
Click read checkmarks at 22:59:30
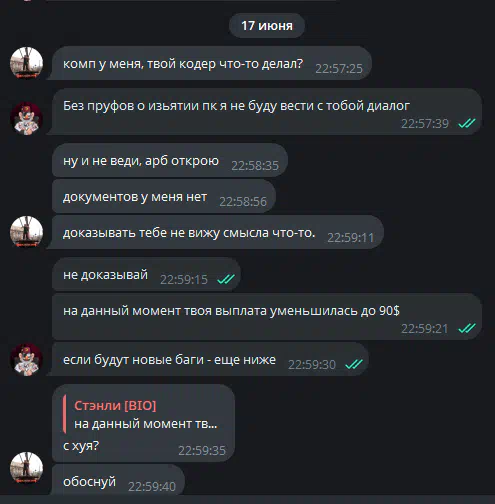coord(354,364)
